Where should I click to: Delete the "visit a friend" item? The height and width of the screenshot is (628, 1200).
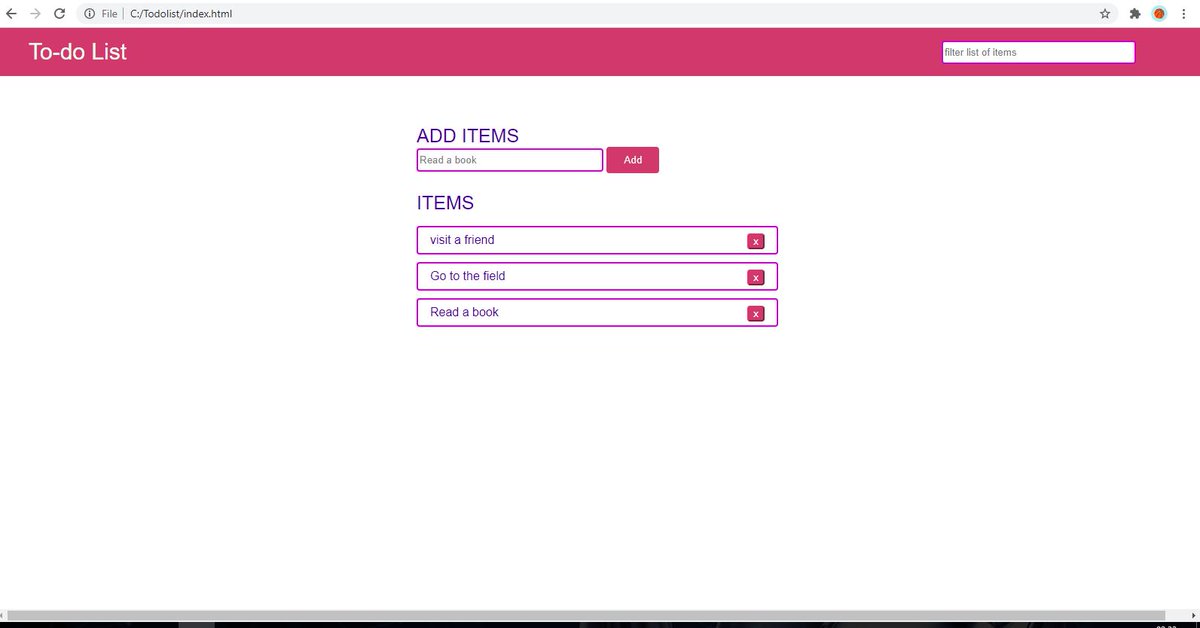[x=756, y=240]
